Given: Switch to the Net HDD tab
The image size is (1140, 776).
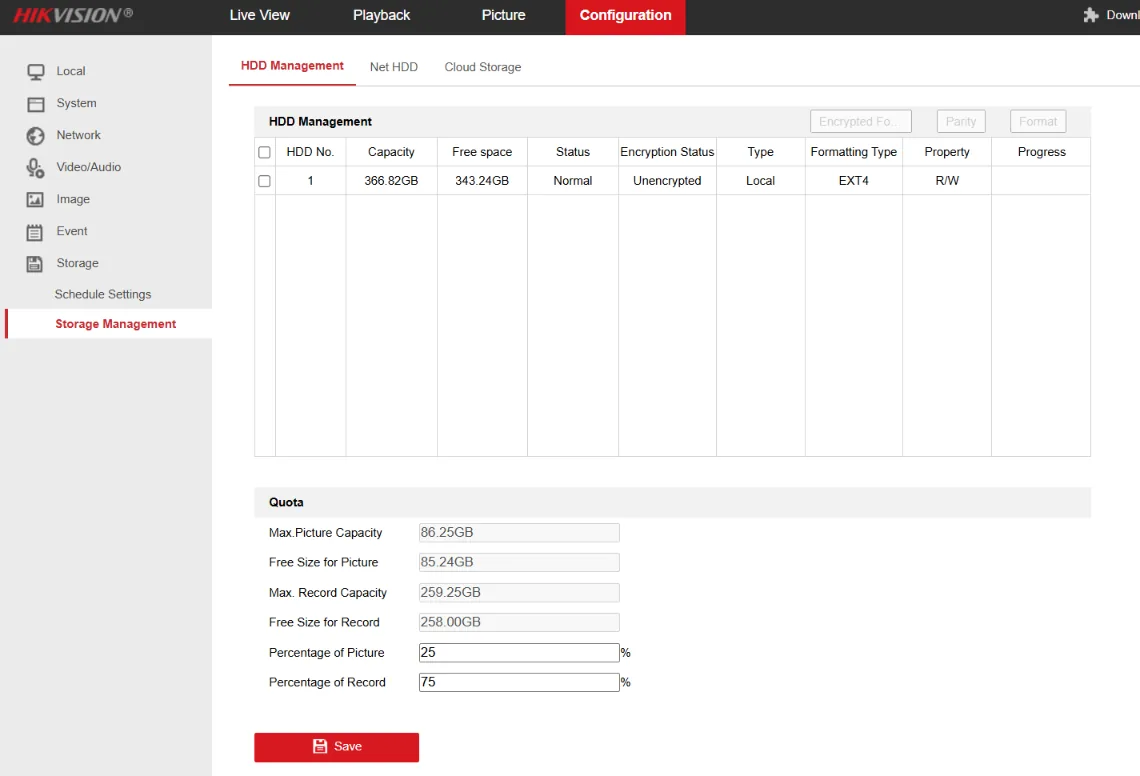Looking at the screenshot, I should pos(394,67).
